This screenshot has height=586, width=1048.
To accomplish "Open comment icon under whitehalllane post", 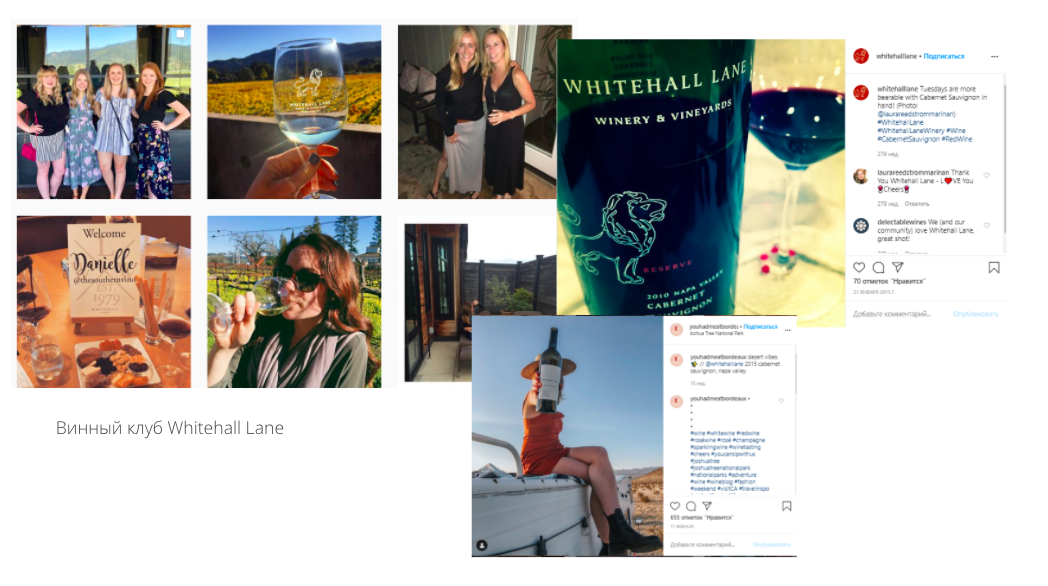I will click(878, 267).
